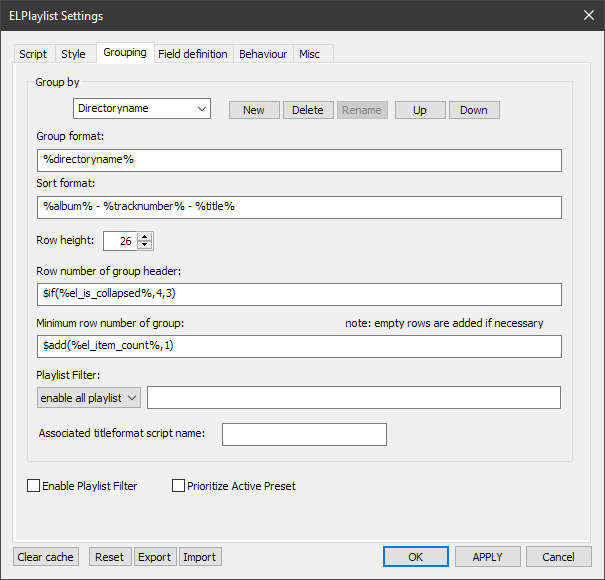Select the Behaviour tab
605x580 pixels.
[x=263, y=54]
